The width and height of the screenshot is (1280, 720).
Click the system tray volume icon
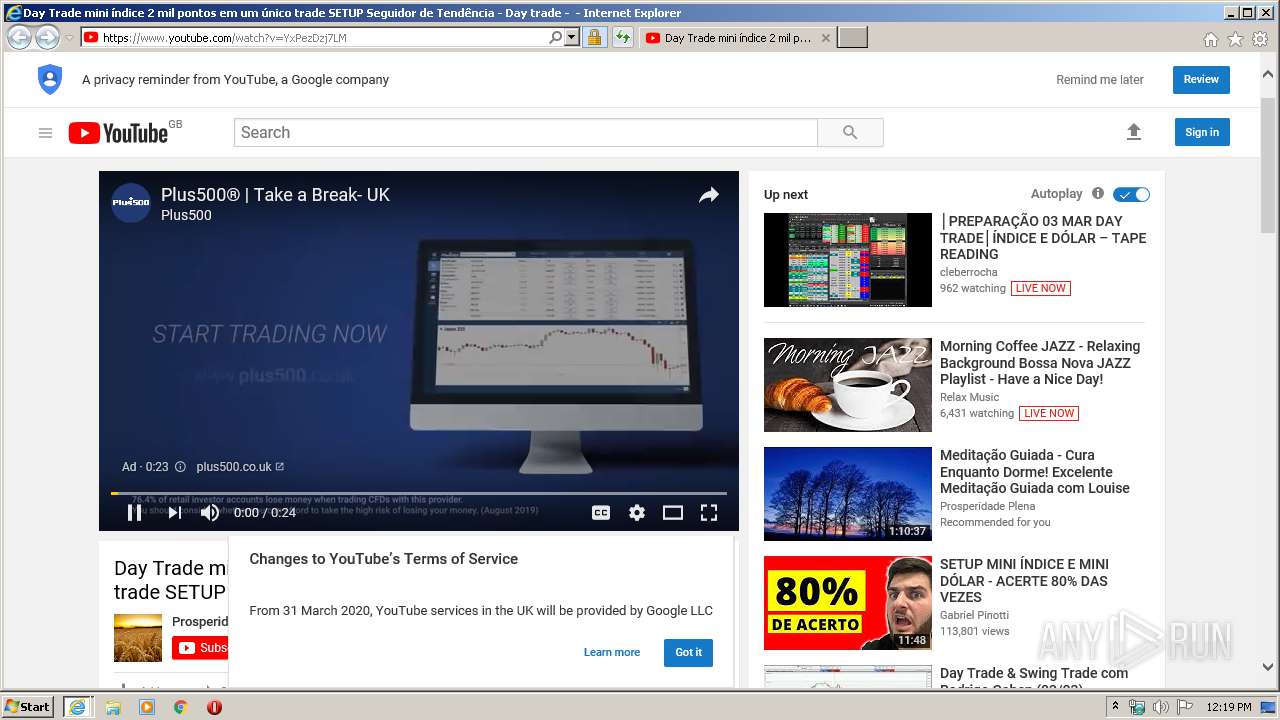click(1160, 707)
